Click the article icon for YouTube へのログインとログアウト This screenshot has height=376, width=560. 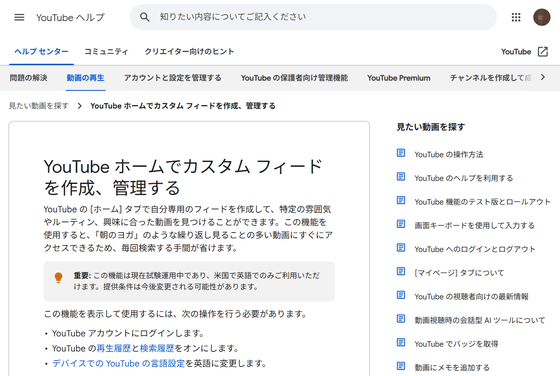point(401,248)
